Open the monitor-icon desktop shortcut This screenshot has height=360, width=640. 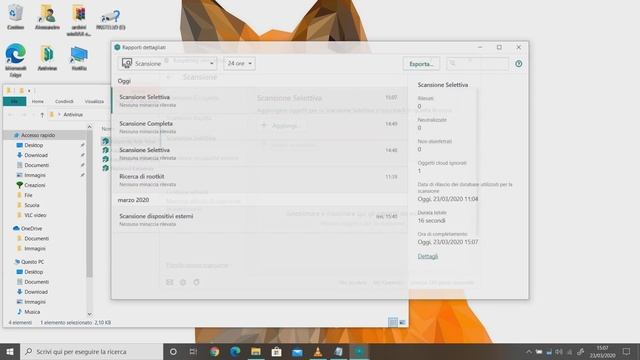[x=79, y=58]
